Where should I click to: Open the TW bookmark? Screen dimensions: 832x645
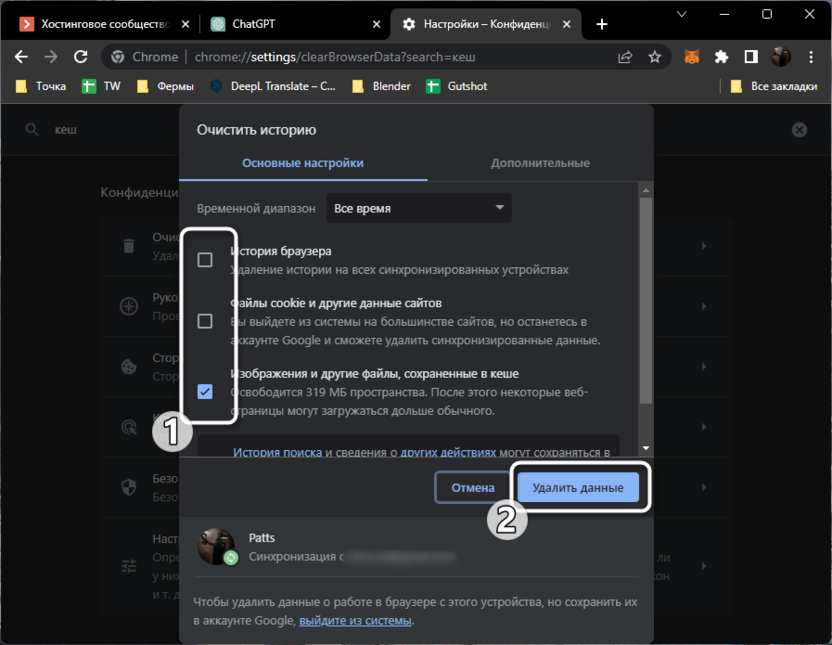[101, 86]
